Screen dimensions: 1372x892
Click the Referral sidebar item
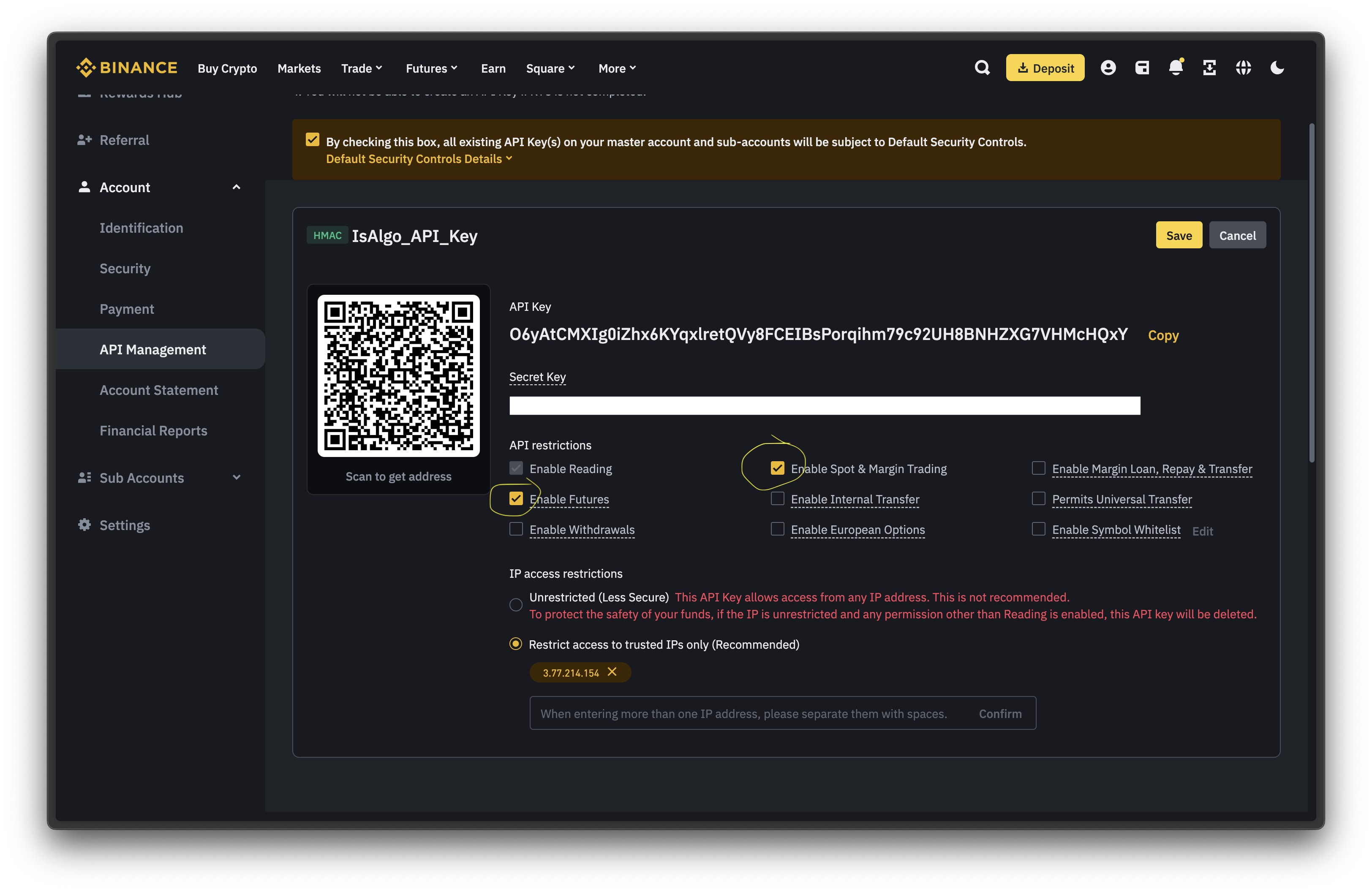(125, 140)
